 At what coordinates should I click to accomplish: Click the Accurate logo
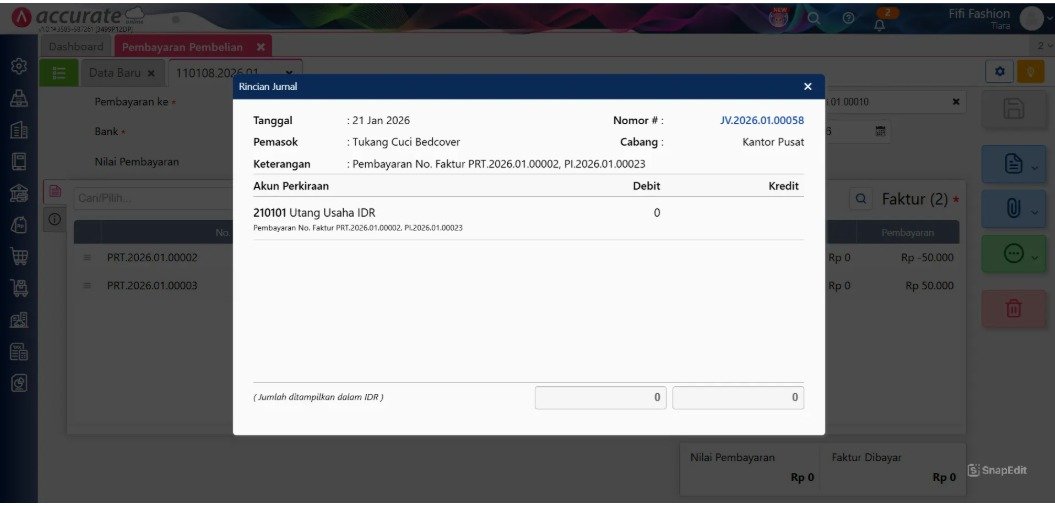[x=77, y=17]
